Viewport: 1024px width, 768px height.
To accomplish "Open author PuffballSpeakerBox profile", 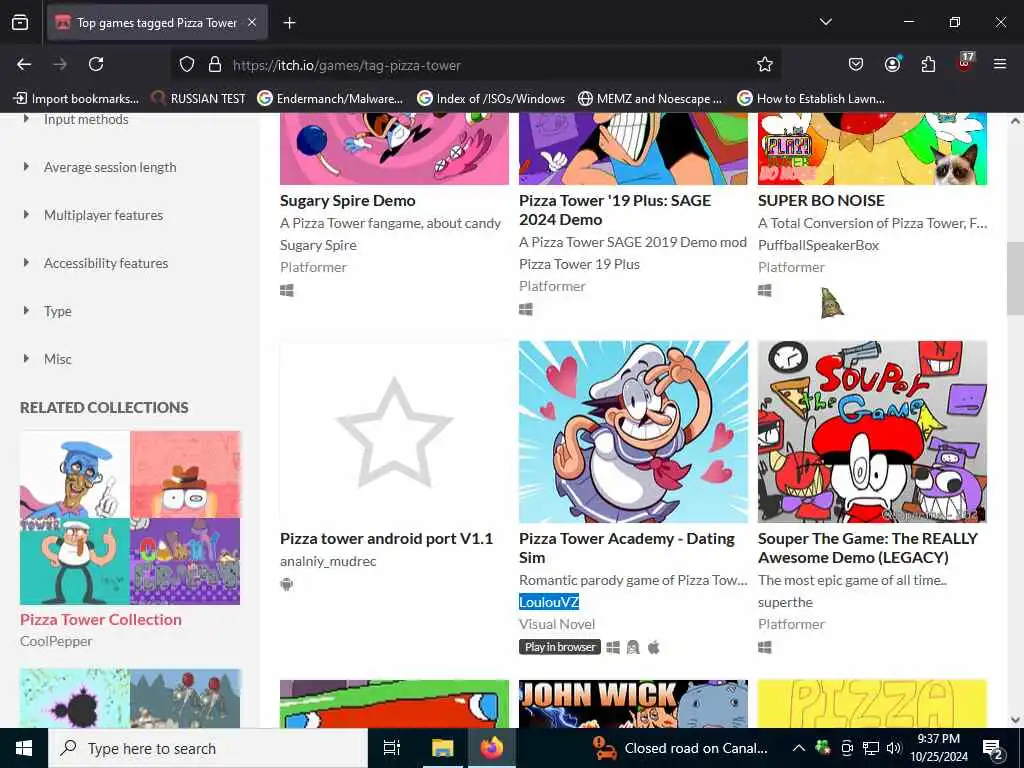I will point(818,245).
